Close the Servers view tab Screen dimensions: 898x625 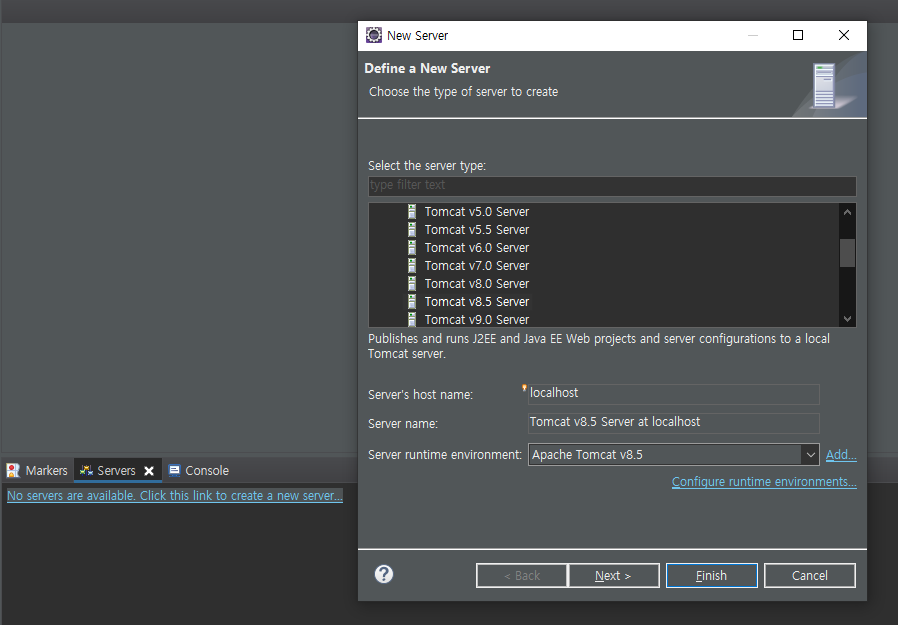(149, 471)
